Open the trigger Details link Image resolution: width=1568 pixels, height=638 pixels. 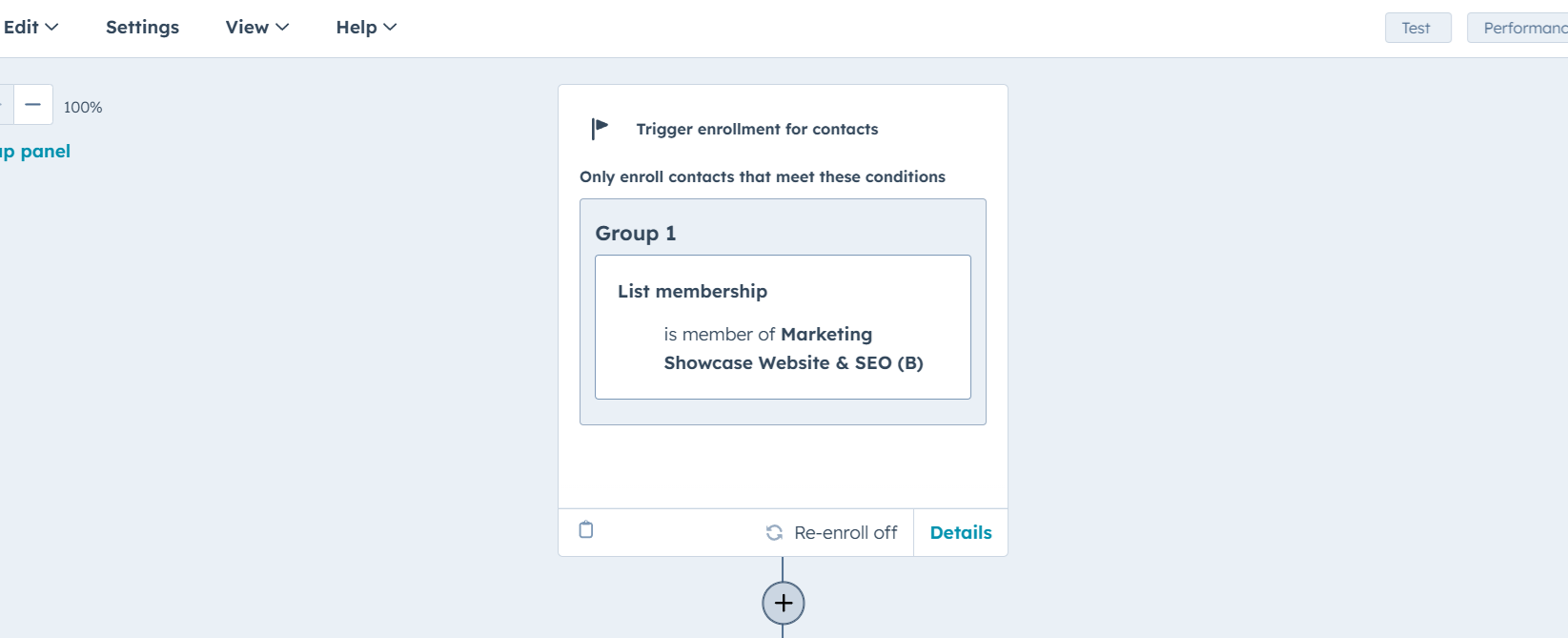pos(960,532)
